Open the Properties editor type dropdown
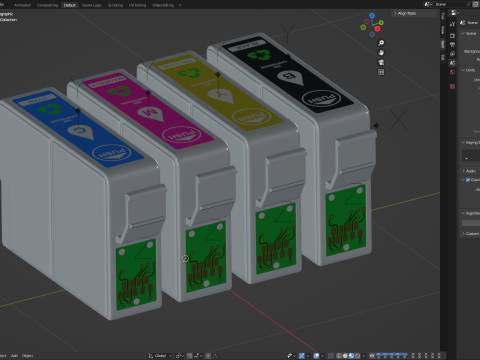This screenshot has height=360, width=480. tap(455, 13)
